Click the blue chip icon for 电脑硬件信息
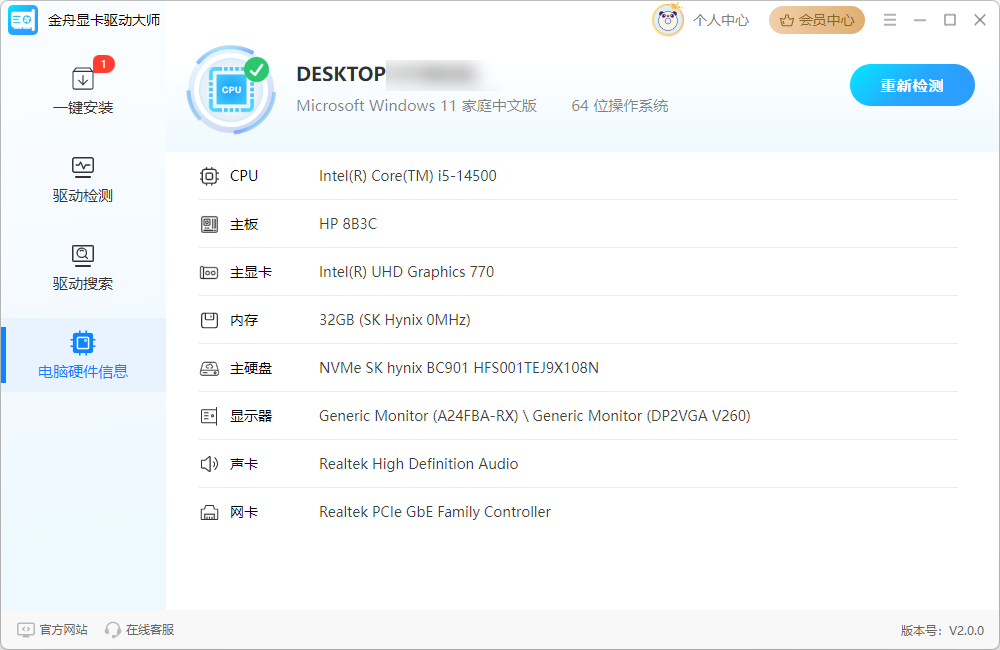 tap(83, 343)
